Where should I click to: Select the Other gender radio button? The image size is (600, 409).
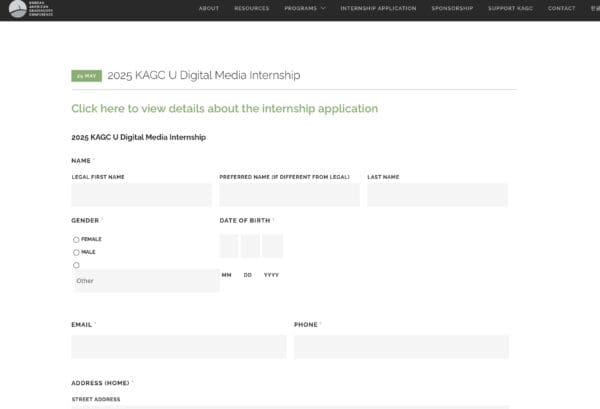[76, 265]
